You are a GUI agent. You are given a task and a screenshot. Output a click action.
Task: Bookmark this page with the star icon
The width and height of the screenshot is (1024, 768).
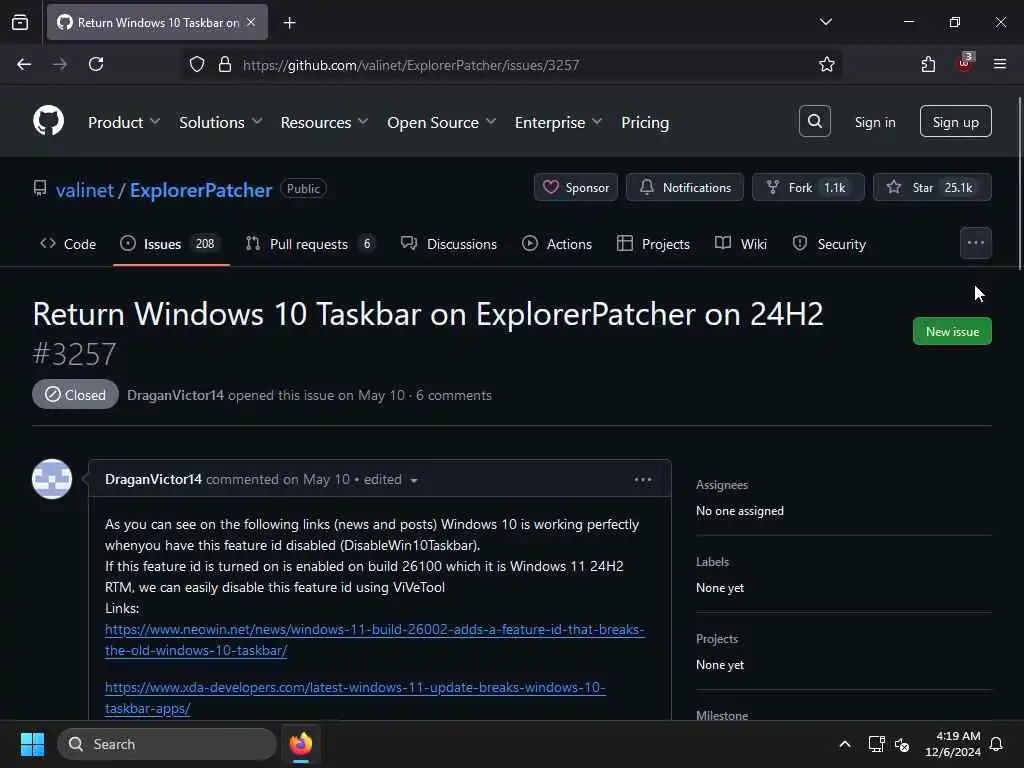point(827,65)
